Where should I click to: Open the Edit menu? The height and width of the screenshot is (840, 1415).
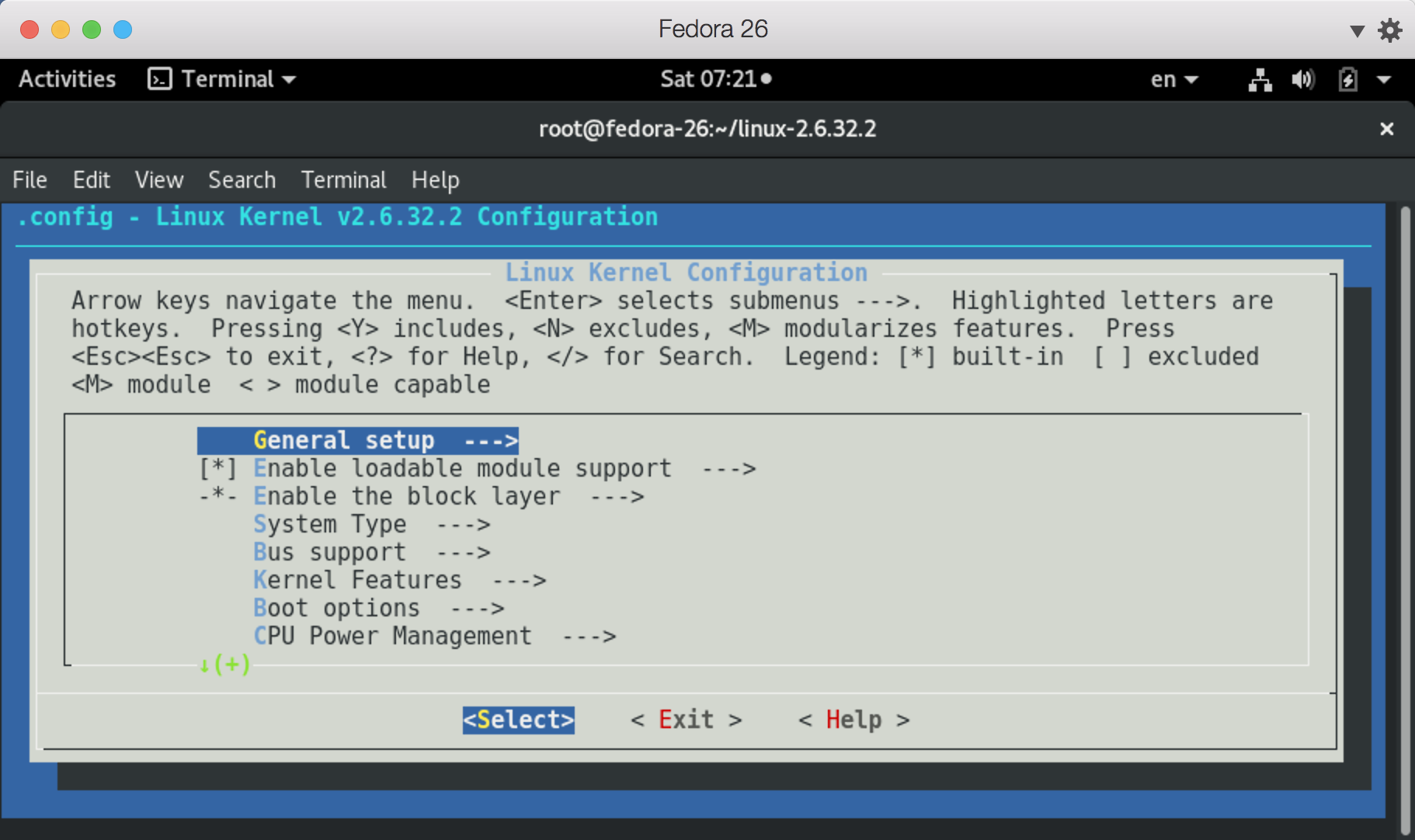pos(91,180)
